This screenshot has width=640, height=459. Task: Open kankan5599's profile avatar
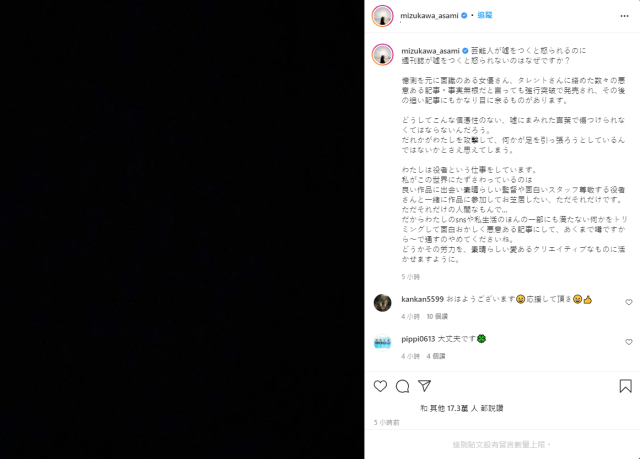382,303
